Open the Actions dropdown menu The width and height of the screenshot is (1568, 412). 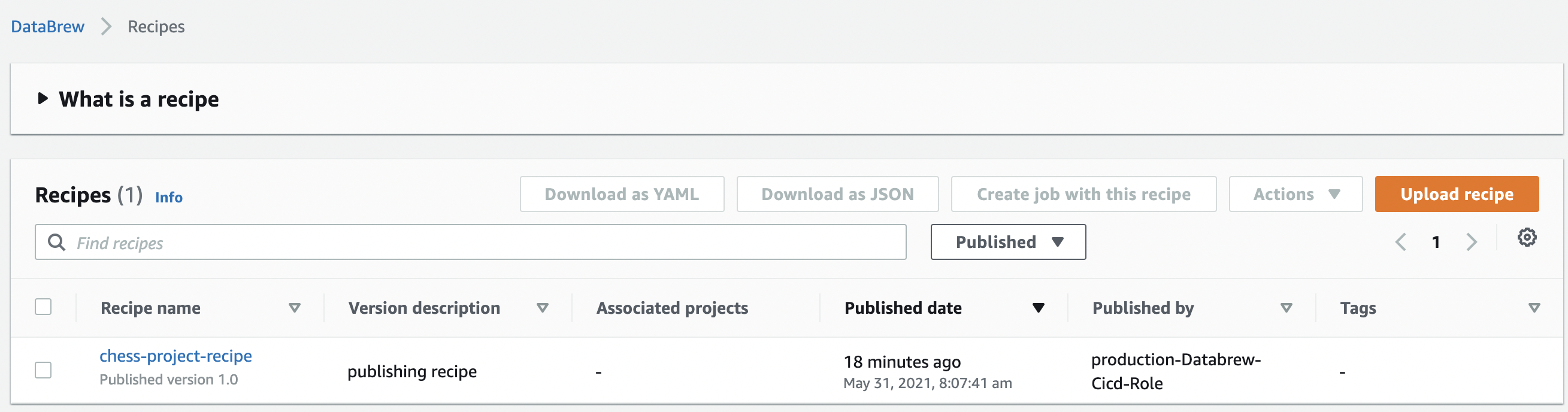1295,194
